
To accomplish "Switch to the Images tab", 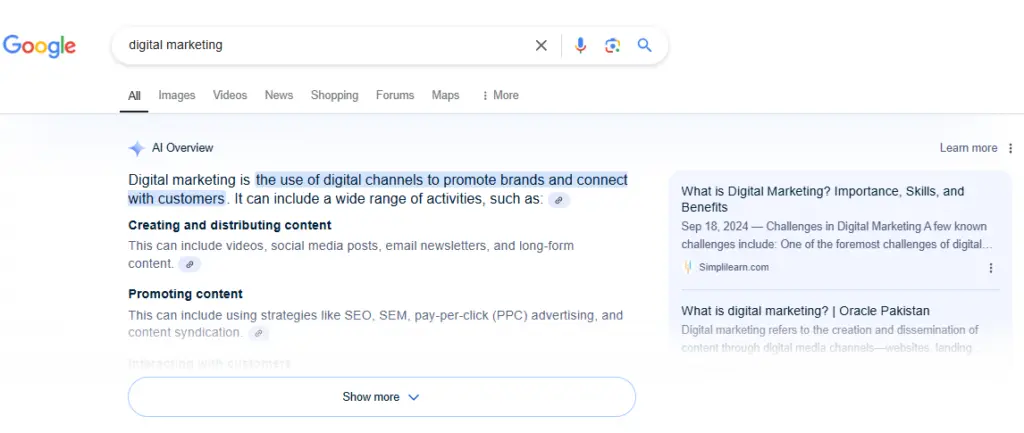I will click(x=177, y=95).
